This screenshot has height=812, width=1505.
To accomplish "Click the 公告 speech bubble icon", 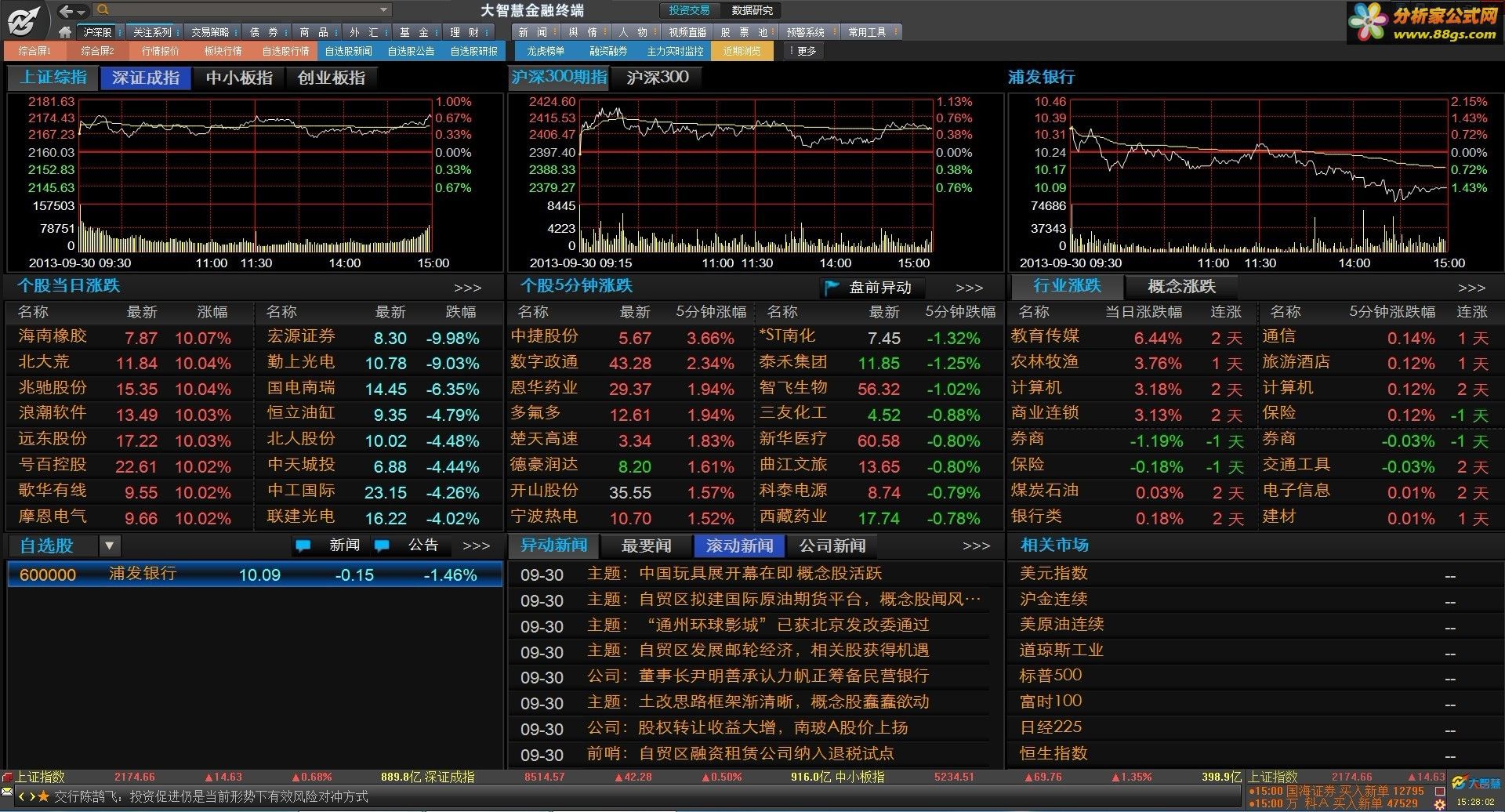I will pyautogui.click(x=382, y=546).
